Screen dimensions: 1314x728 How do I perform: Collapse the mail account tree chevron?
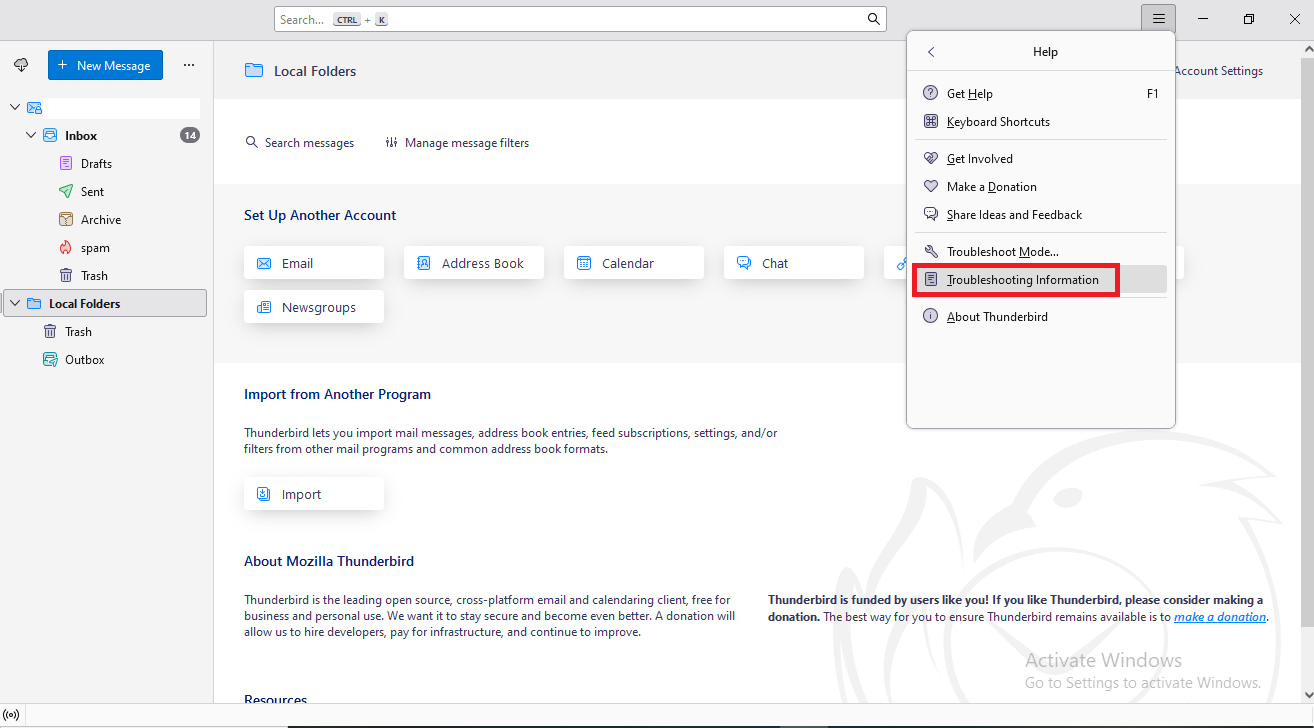coord(15,108)
